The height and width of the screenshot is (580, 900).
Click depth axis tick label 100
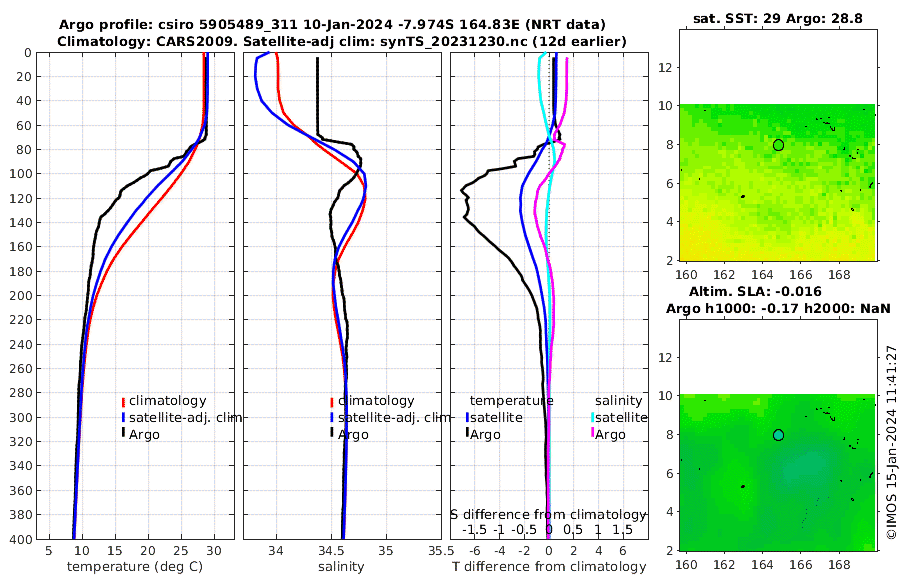(x=21, y=174)
